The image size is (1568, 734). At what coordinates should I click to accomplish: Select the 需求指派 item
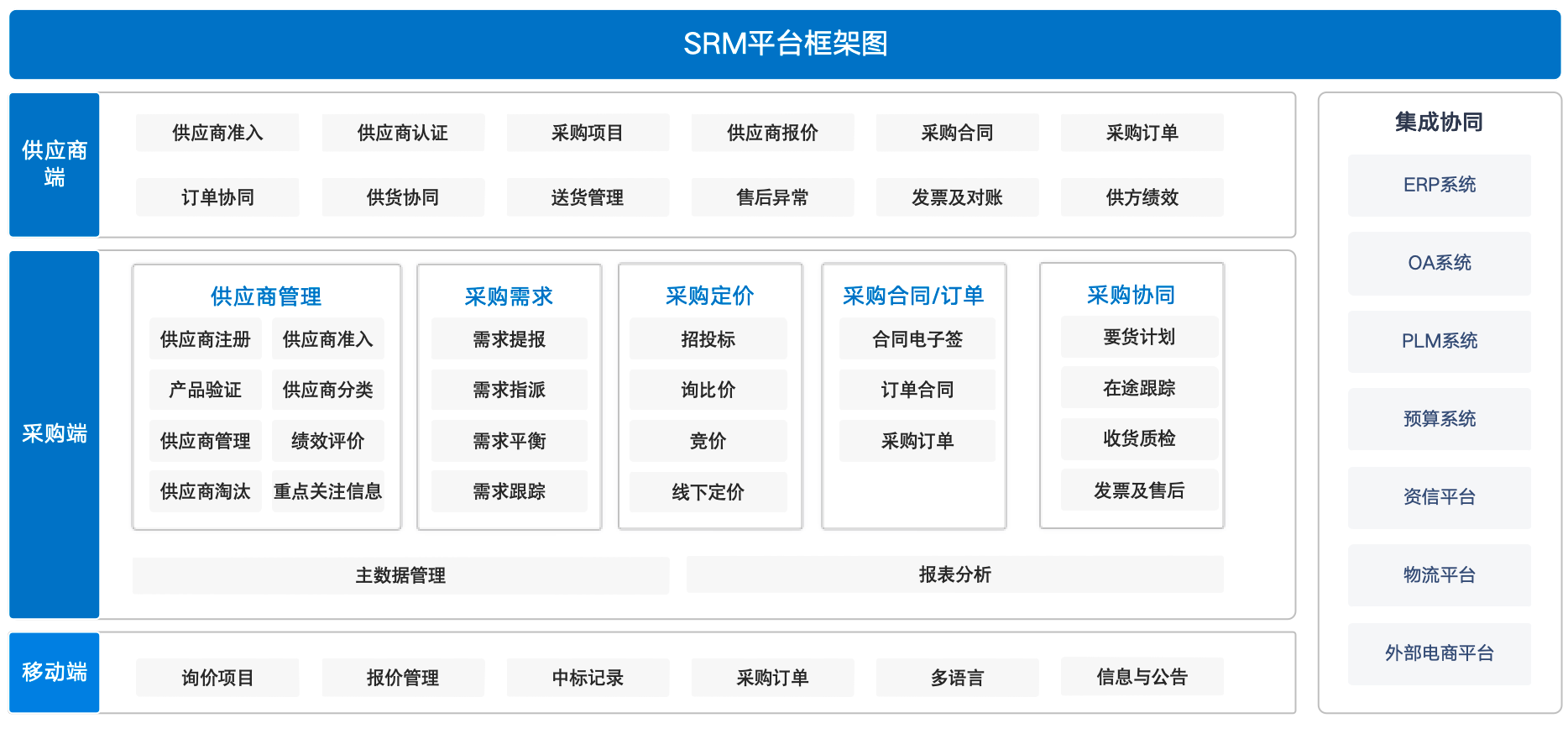[x=509, y=390]
